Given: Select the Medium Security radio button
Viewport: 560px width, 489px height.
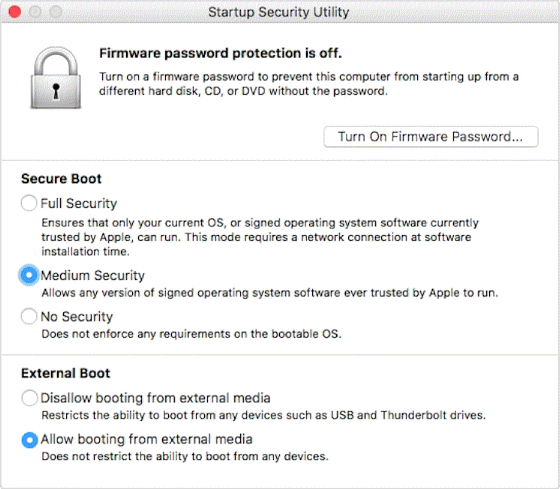Looking at the screenshot, I should [29, 275].
